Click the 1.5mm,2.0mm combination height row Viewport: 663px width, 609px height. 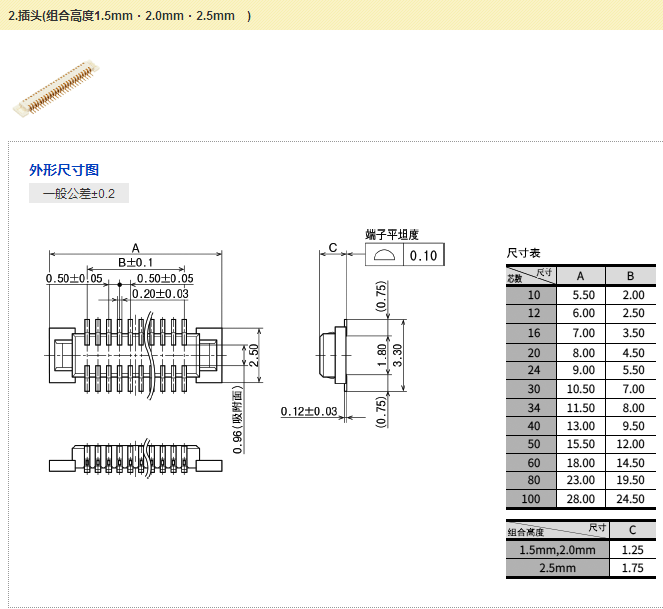[557, 550]
